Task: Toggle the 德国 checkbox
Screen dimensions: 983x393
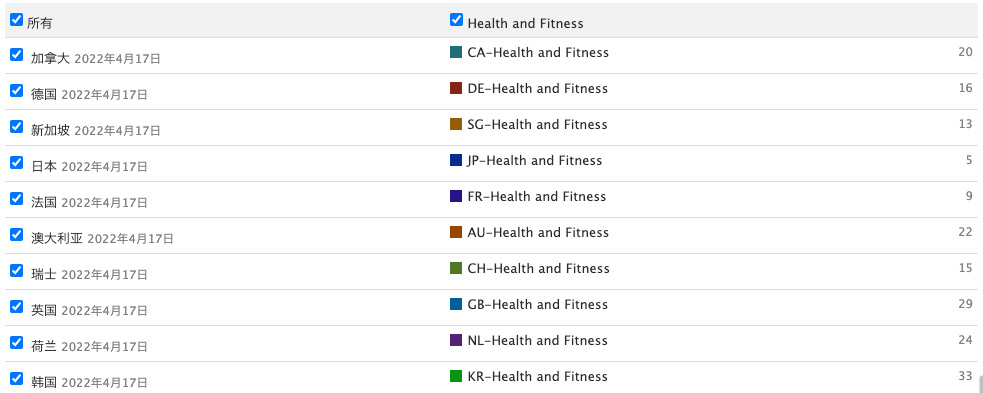Action: [17, 90]
